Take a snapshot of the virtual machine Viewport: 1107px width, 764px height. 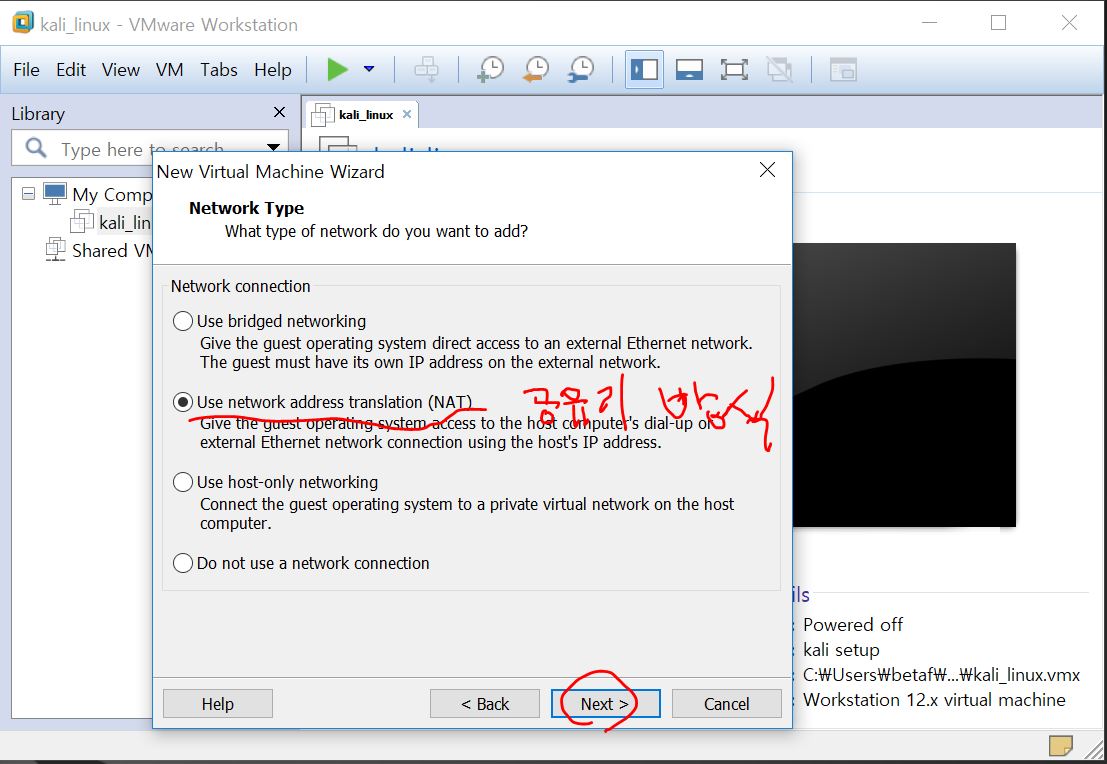(x=490, y=69)
